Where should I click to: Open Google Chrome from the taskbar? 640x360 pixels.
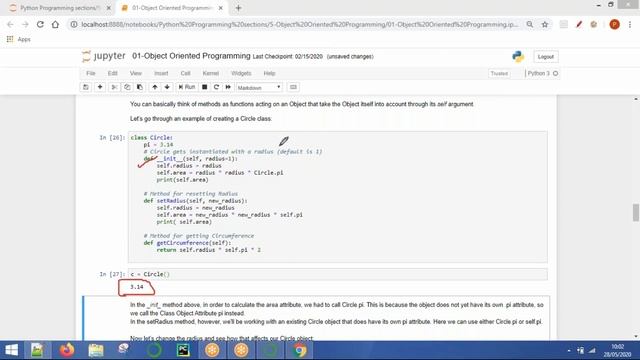click(x=299, y=350)
